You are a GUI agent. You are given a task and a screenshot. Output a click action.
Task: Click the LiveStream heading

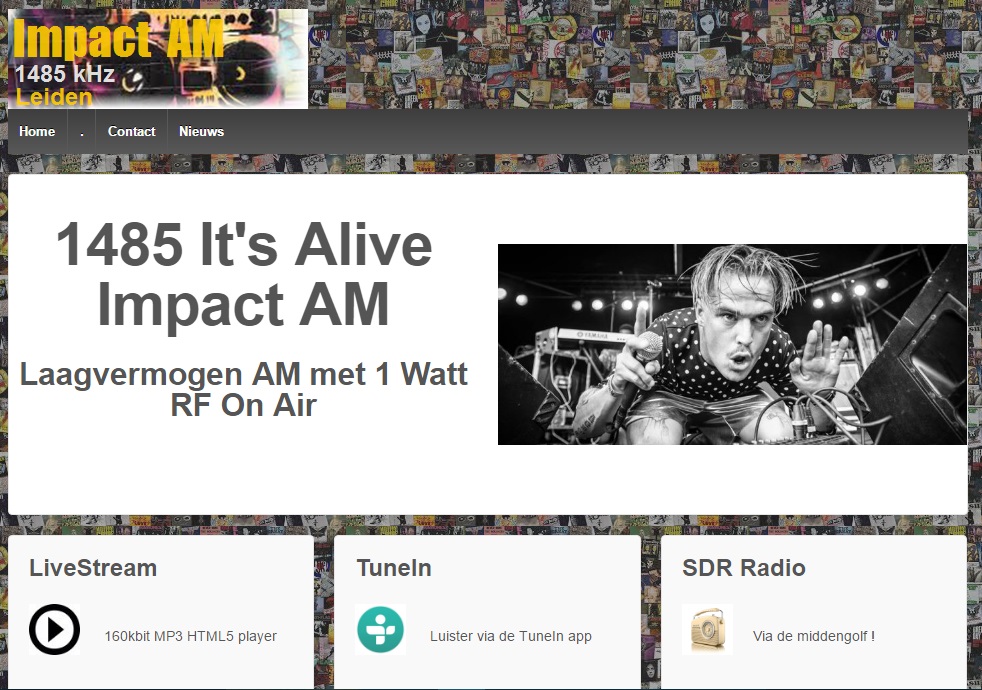click(93, 568)
